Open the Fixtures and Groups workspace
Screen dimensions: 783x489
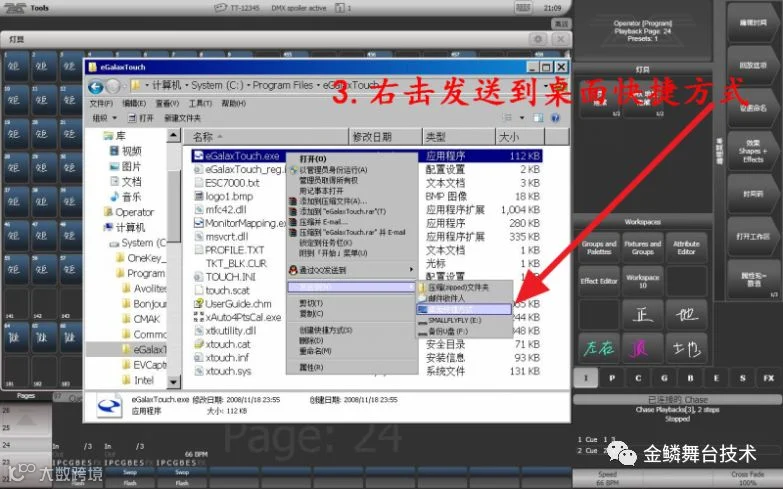click(643, 248)
